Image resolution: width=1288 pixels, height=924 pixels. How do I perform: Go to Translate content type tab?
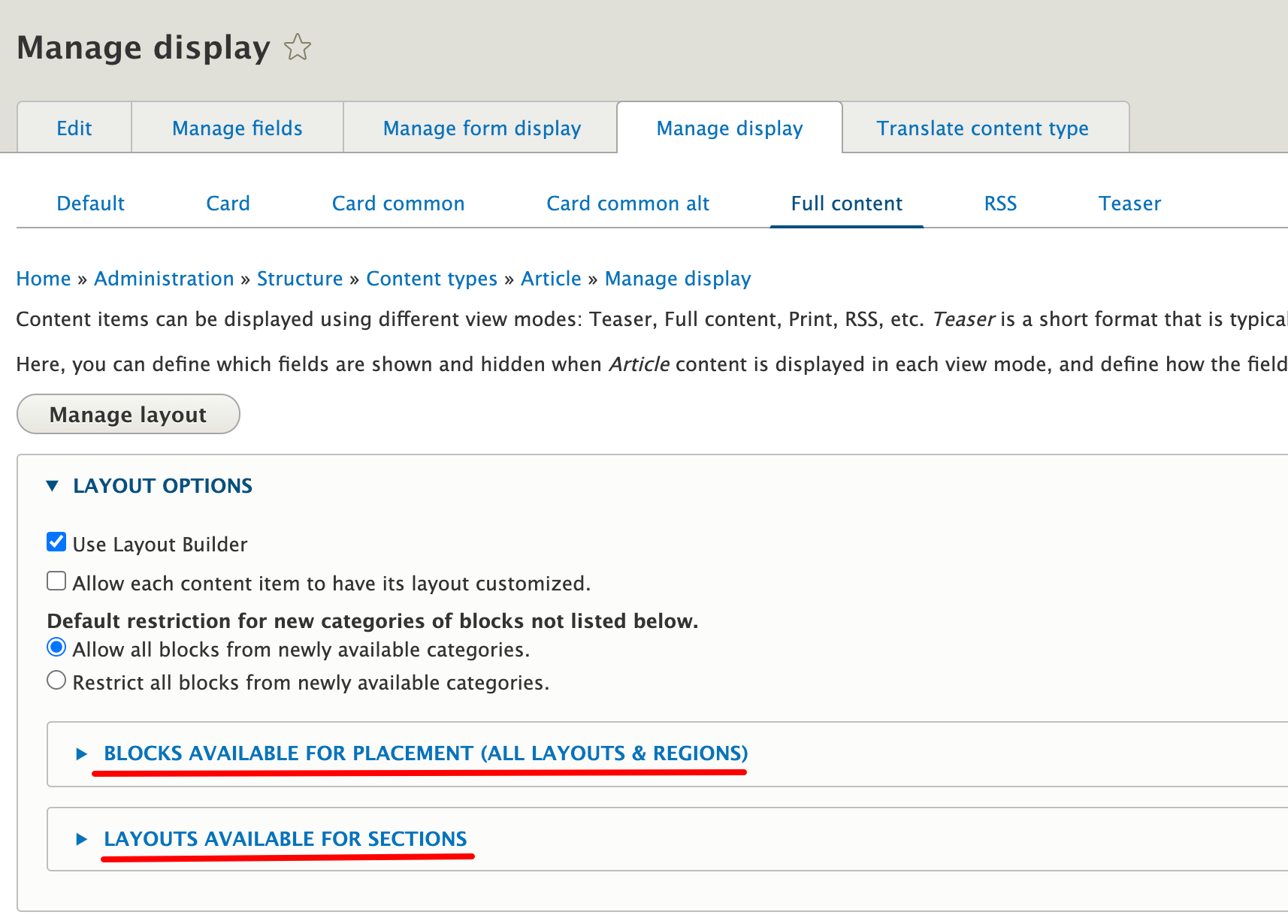point(982,128)
